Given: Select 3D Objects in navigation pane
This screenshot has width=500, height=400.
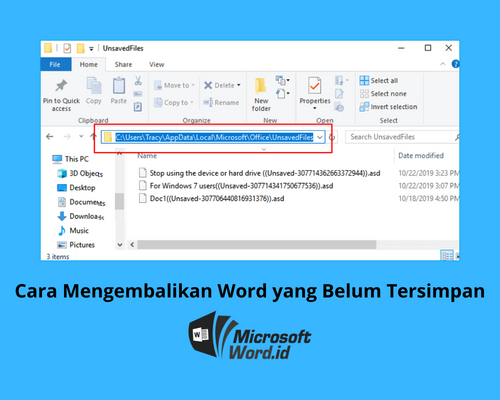Looking at the screenshot, I should (80, 173).
